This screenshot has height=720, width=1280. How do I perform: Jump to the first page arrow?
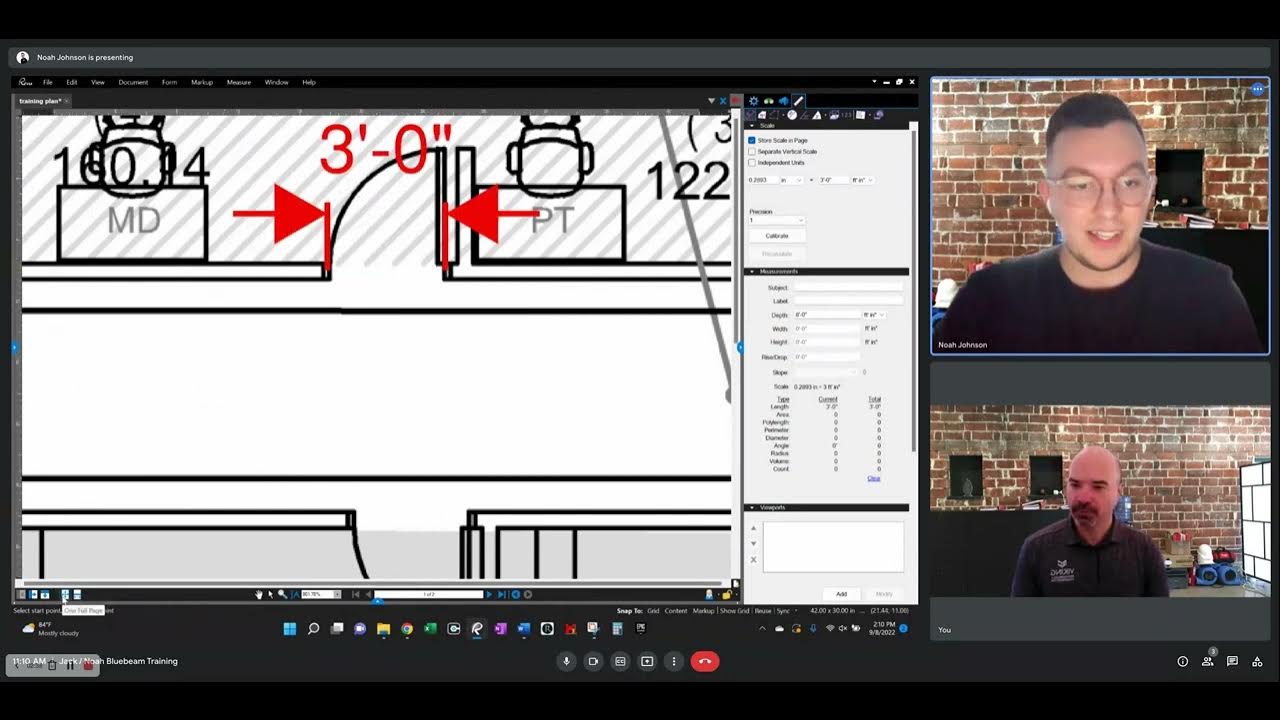[355, 594]
